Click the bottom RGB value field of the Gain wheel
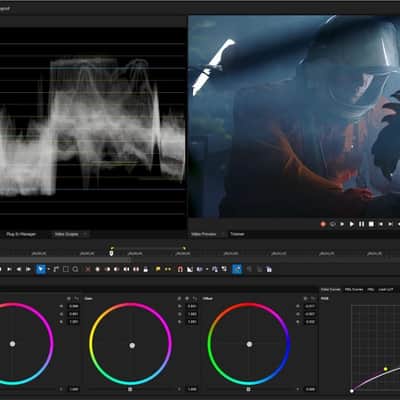 (192, 322)
